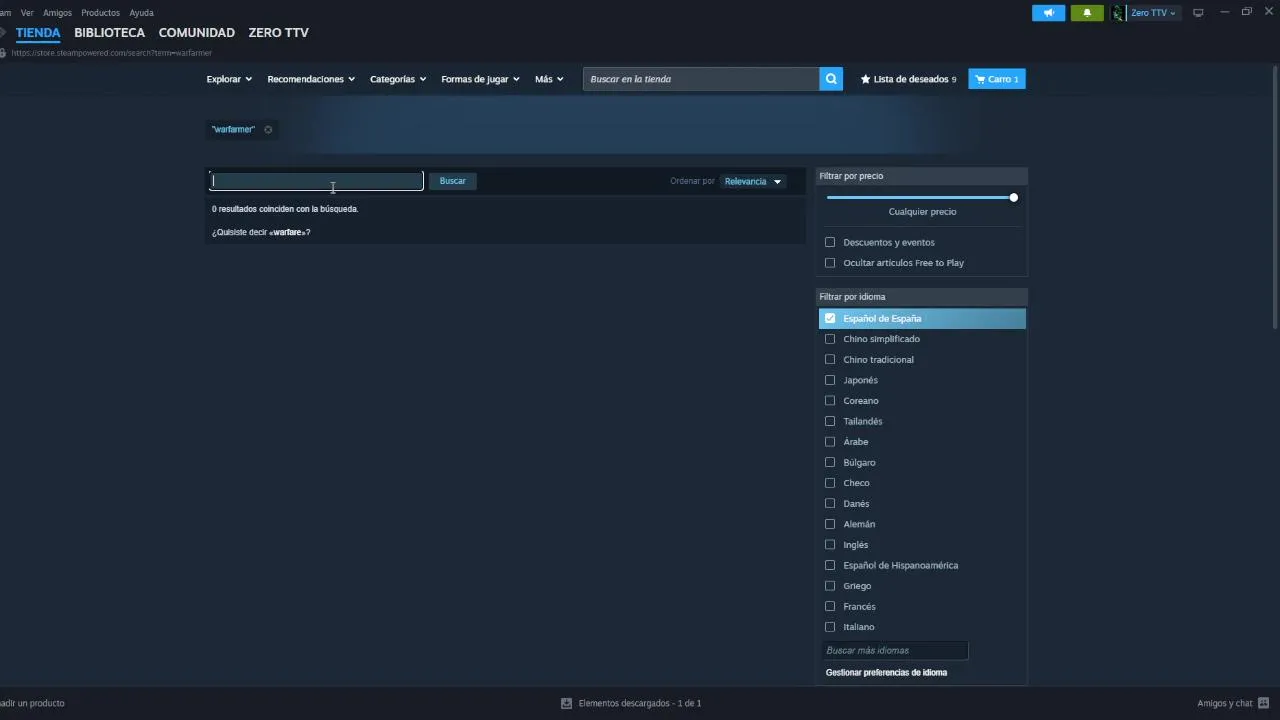This screenshot has height=720, width=1280.
Task: Collapse the Filtrar por idioma section
Action: (x=921, y=297)
